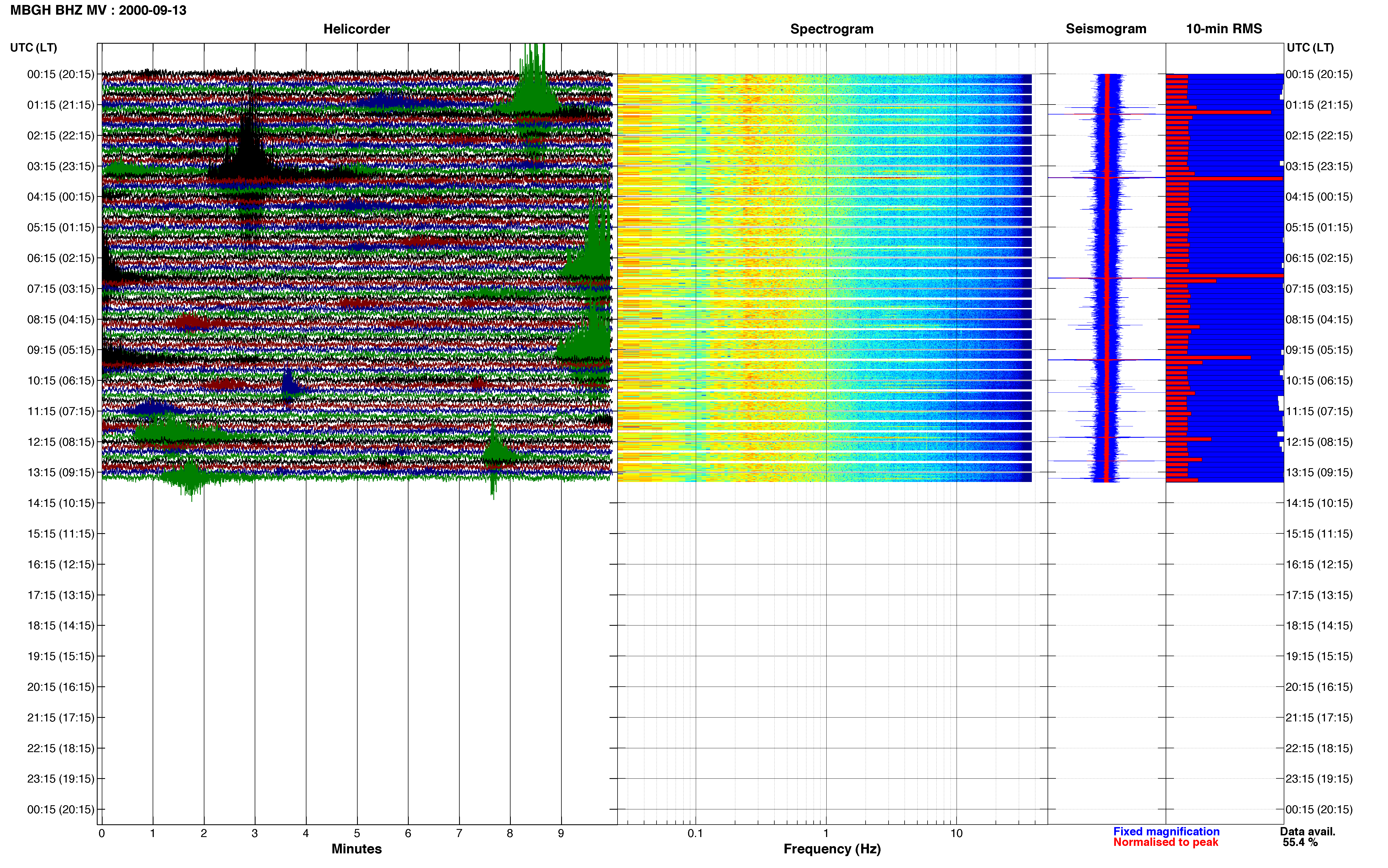Click the left '21:15 (17:15)' time label

(x=61, y=718)
